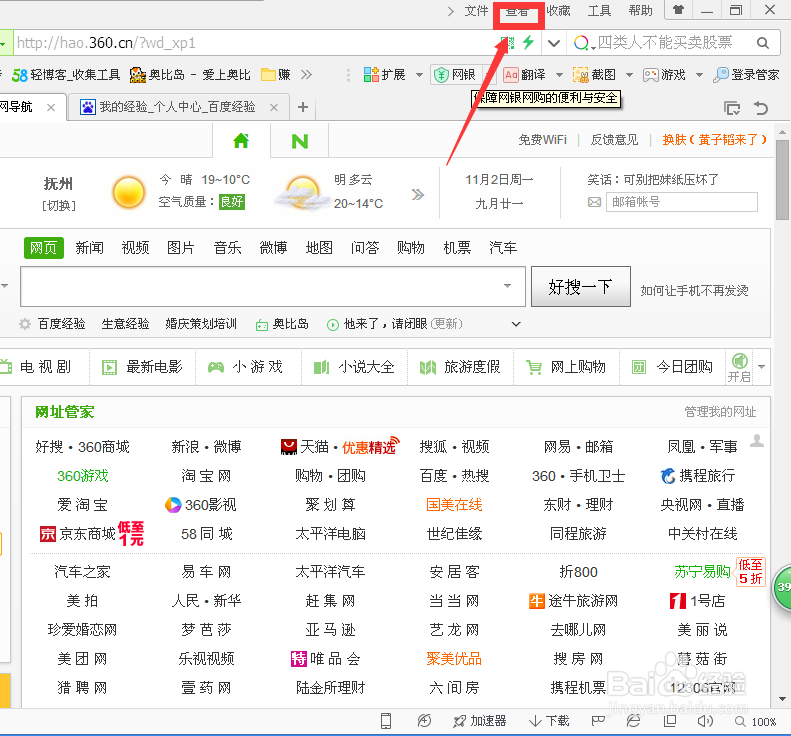The height and width of the screenshot is (736, 791).
Task: Toggle the 开启 switch in category bar
Action: pos(739,367)
